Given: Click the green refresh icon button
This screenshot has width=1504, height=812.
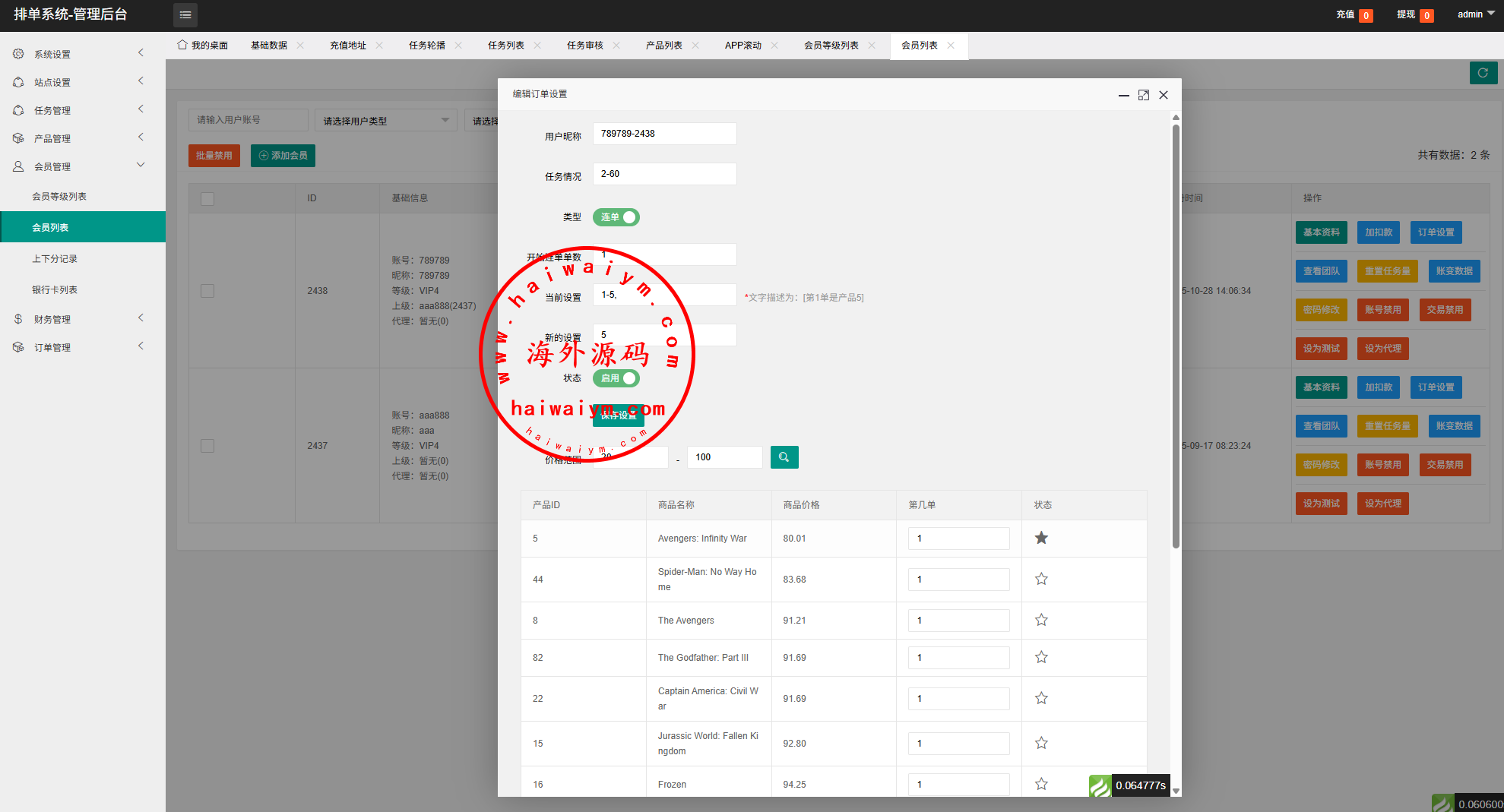Looking at the screenshot, I should pyautogui.click(x=1483, y=73).
